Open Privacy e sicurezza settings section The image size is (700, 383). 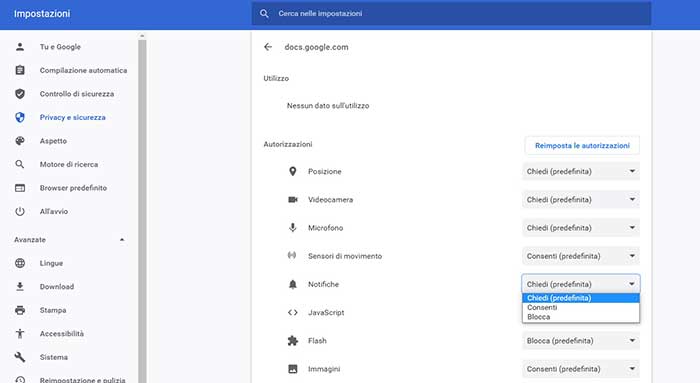point(73,117)
